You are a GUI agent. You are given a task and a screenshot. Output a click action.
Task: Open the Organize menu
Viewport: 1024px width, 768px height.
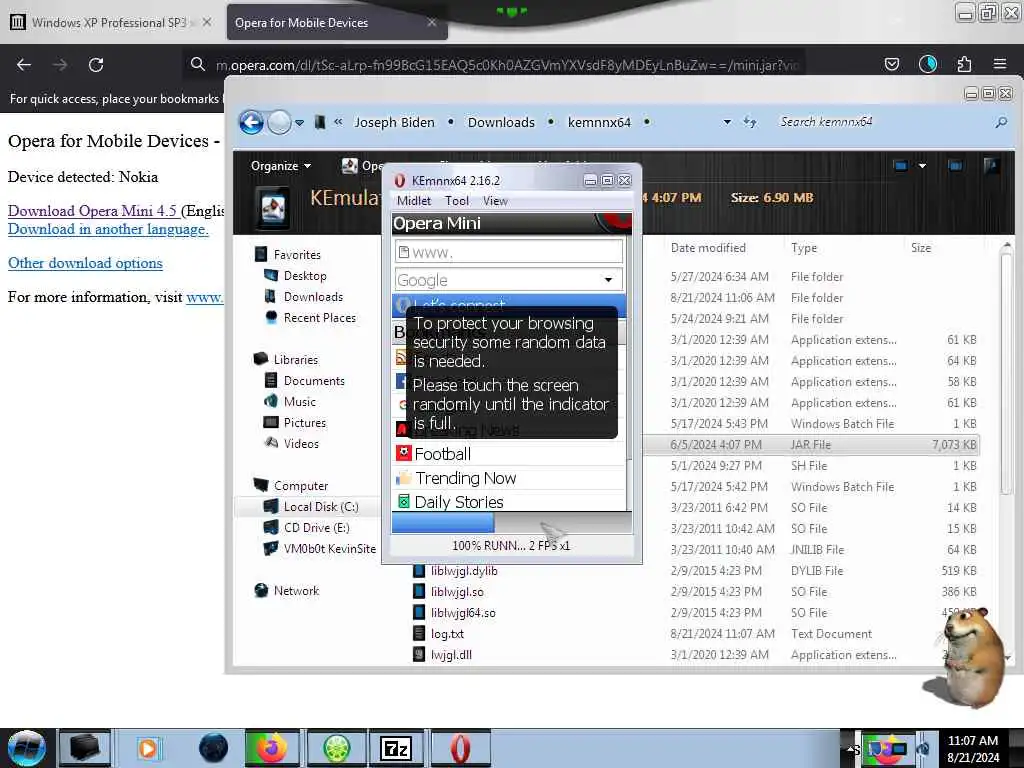(281, 166)
